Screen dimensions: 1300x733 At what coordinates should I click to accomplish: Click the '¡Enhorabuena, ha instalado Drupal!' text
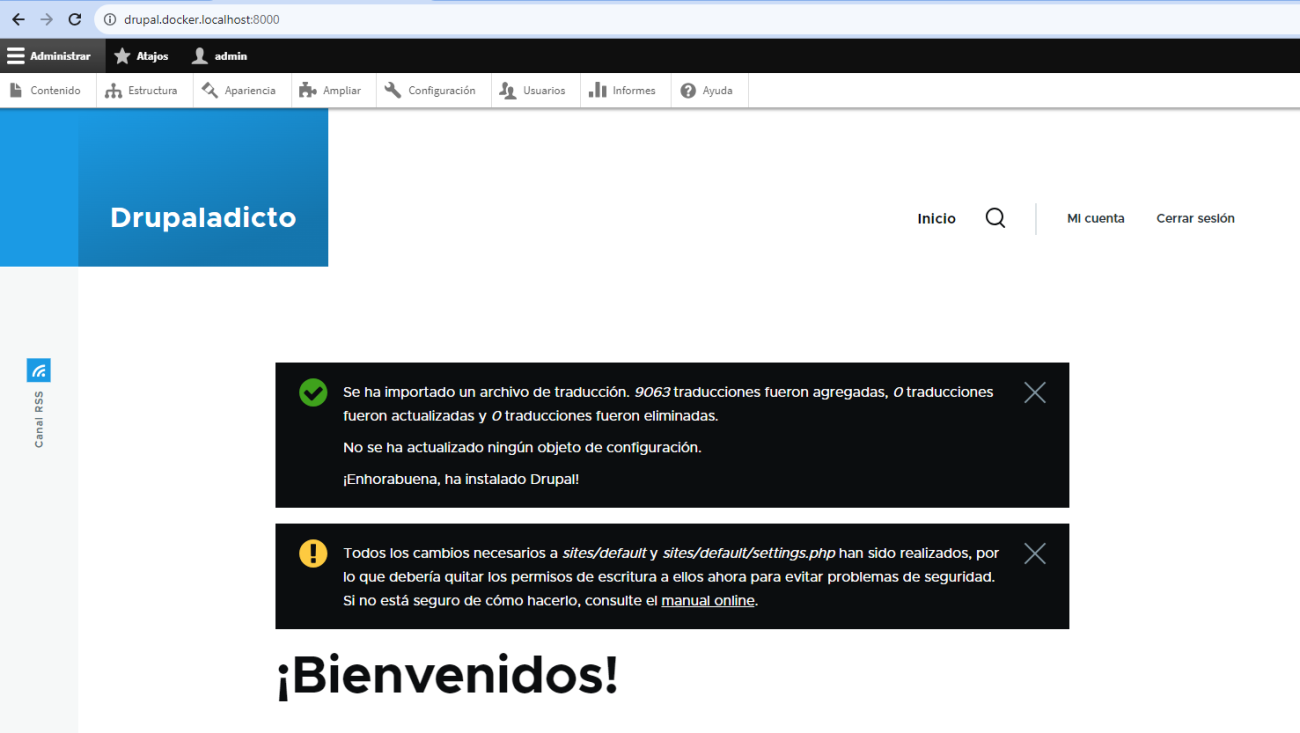click(x=461, y=479)
